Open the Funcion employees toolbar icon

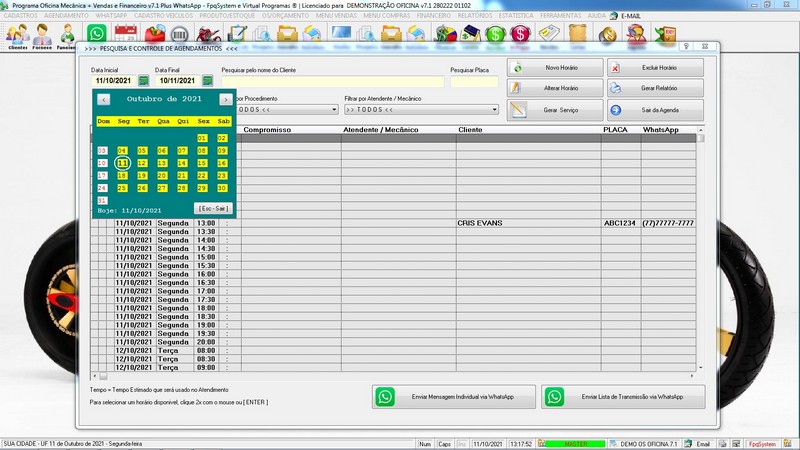pyautogui.click(x=66, y=36)
